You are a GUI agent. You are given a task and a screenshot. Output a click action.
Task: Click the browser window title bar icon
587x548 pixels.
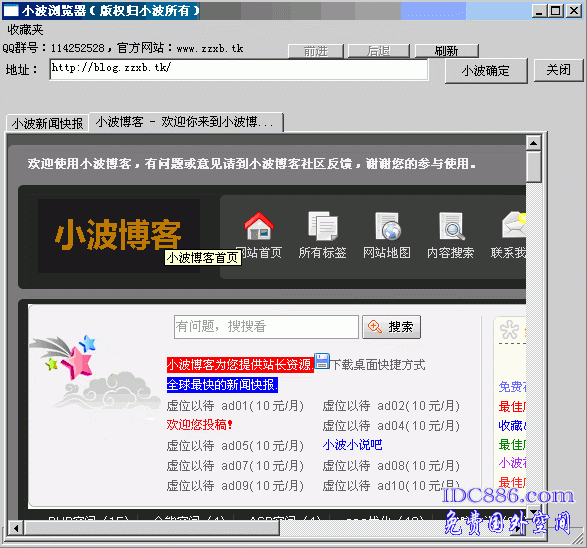[10, 10]
